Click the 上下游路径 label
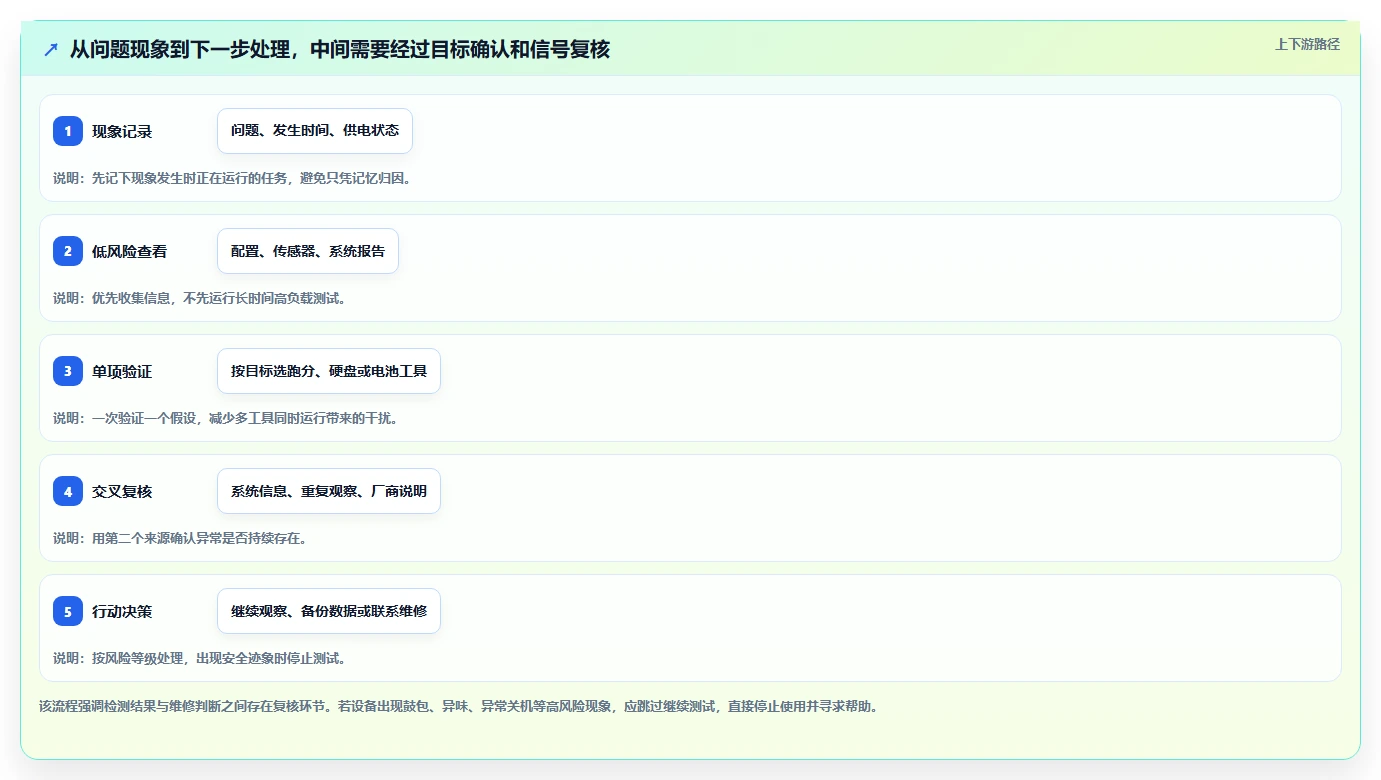1381x780 pixels. point(1307,44)
